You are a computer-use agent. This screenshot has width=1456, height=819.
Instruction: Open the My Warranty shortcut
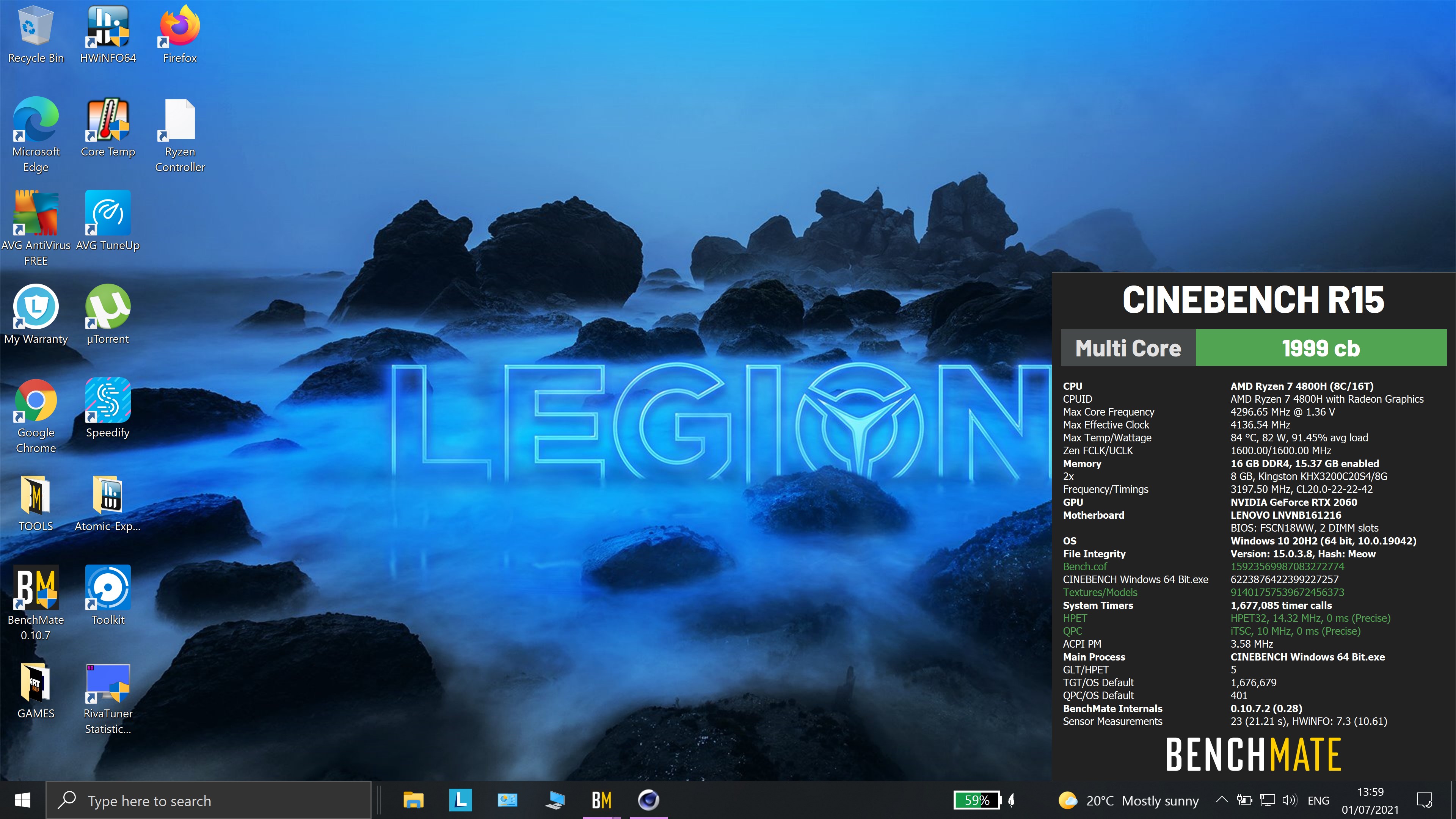(x=36, y=315)
